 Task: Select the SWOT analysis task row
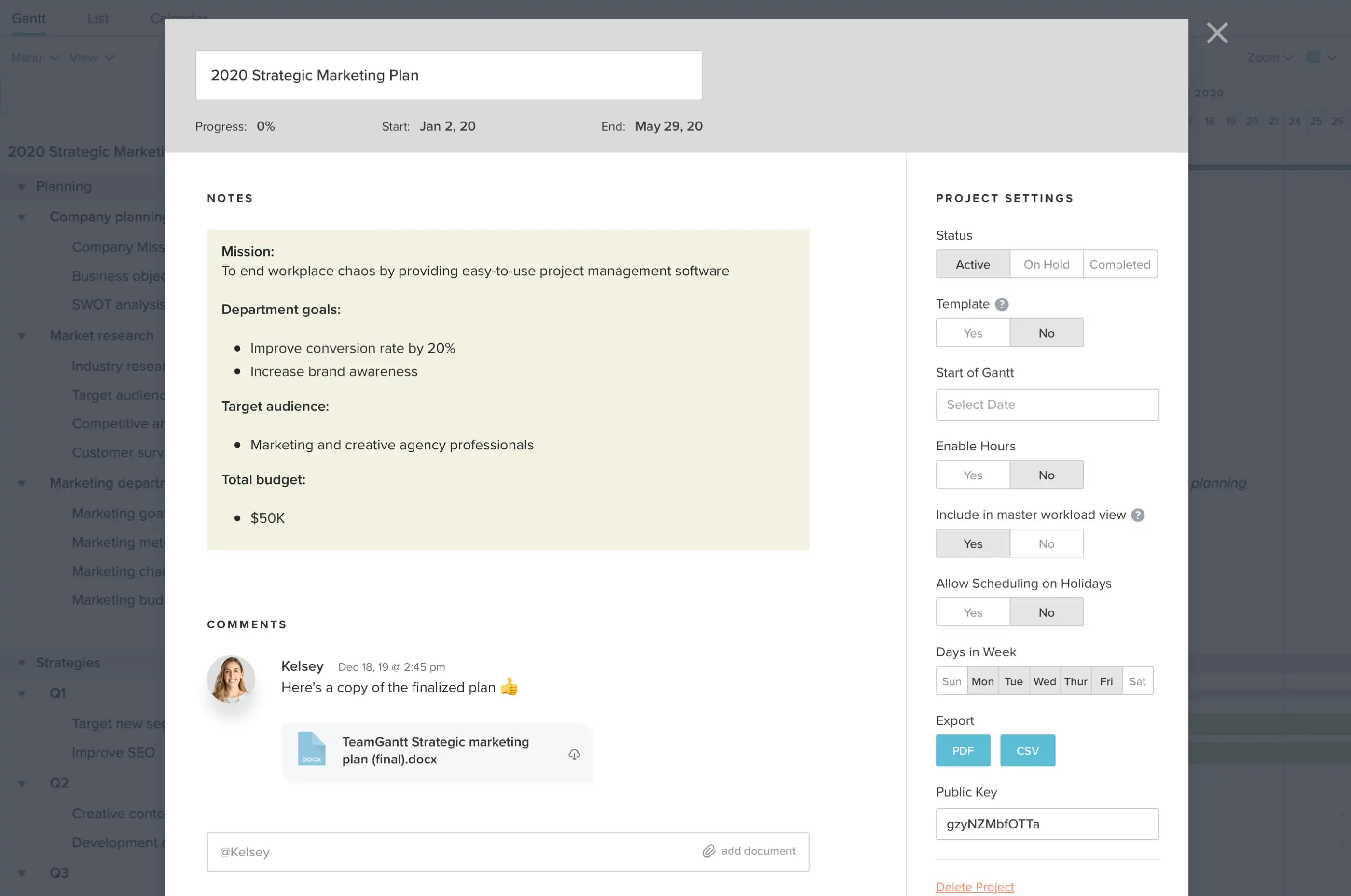(x=118, y=305)
